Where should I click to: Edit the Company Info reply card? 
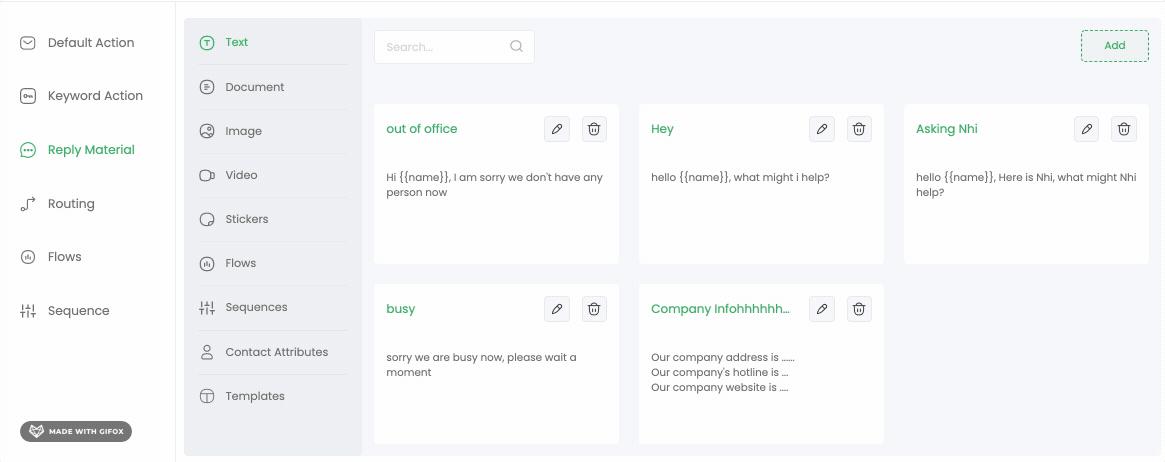[822, 309]
